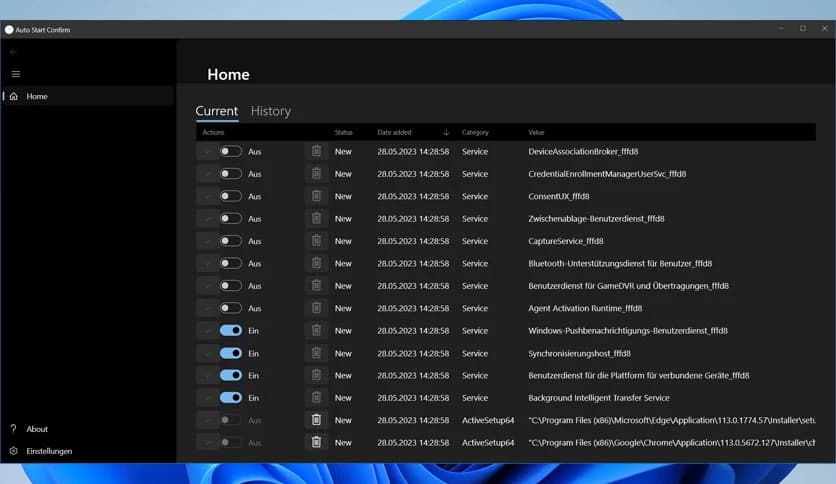This screenshot has height=484, width=836.
Task: Enable the DeviceAssociationBroker_fffd8 toggle
Action: click(231, 151)
